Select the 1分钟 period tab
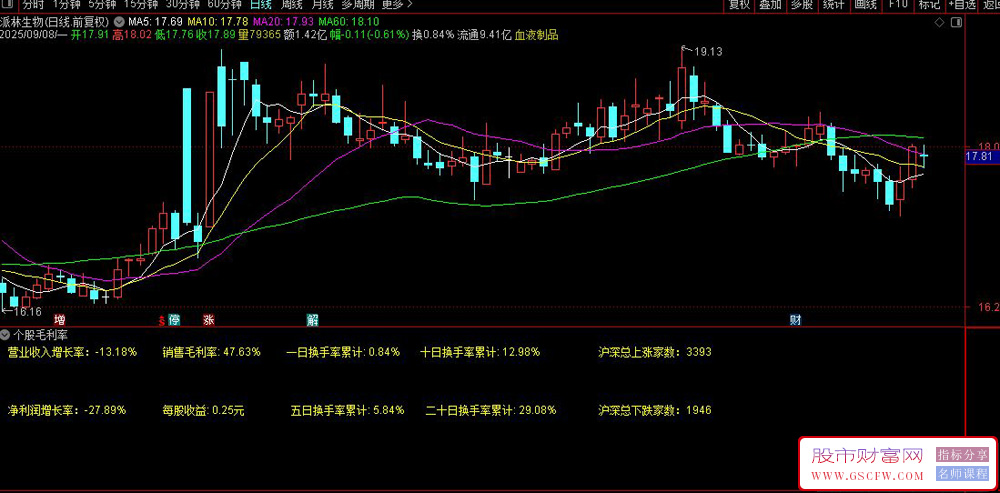This screenshot has width=1000, height=493. pos(66,4)
